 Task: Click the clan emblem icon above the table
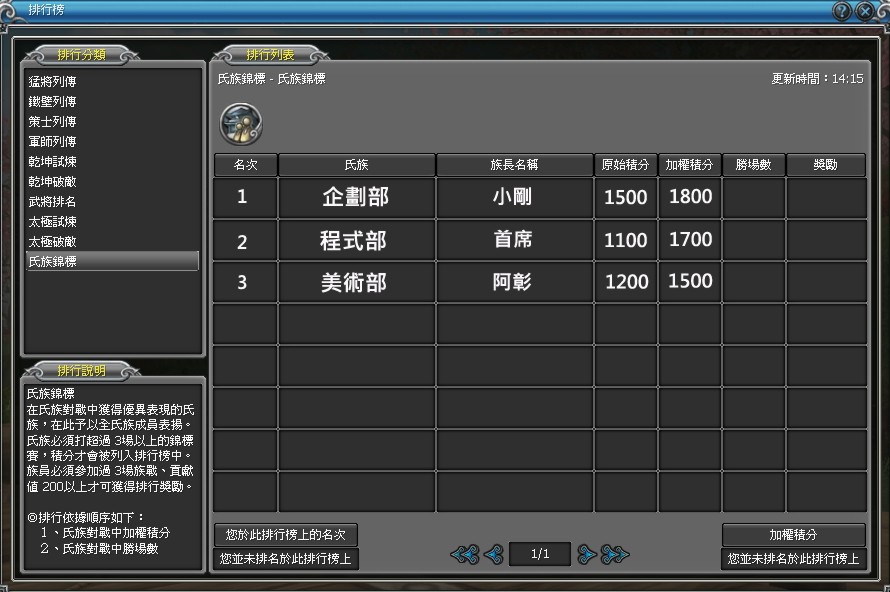241,123
